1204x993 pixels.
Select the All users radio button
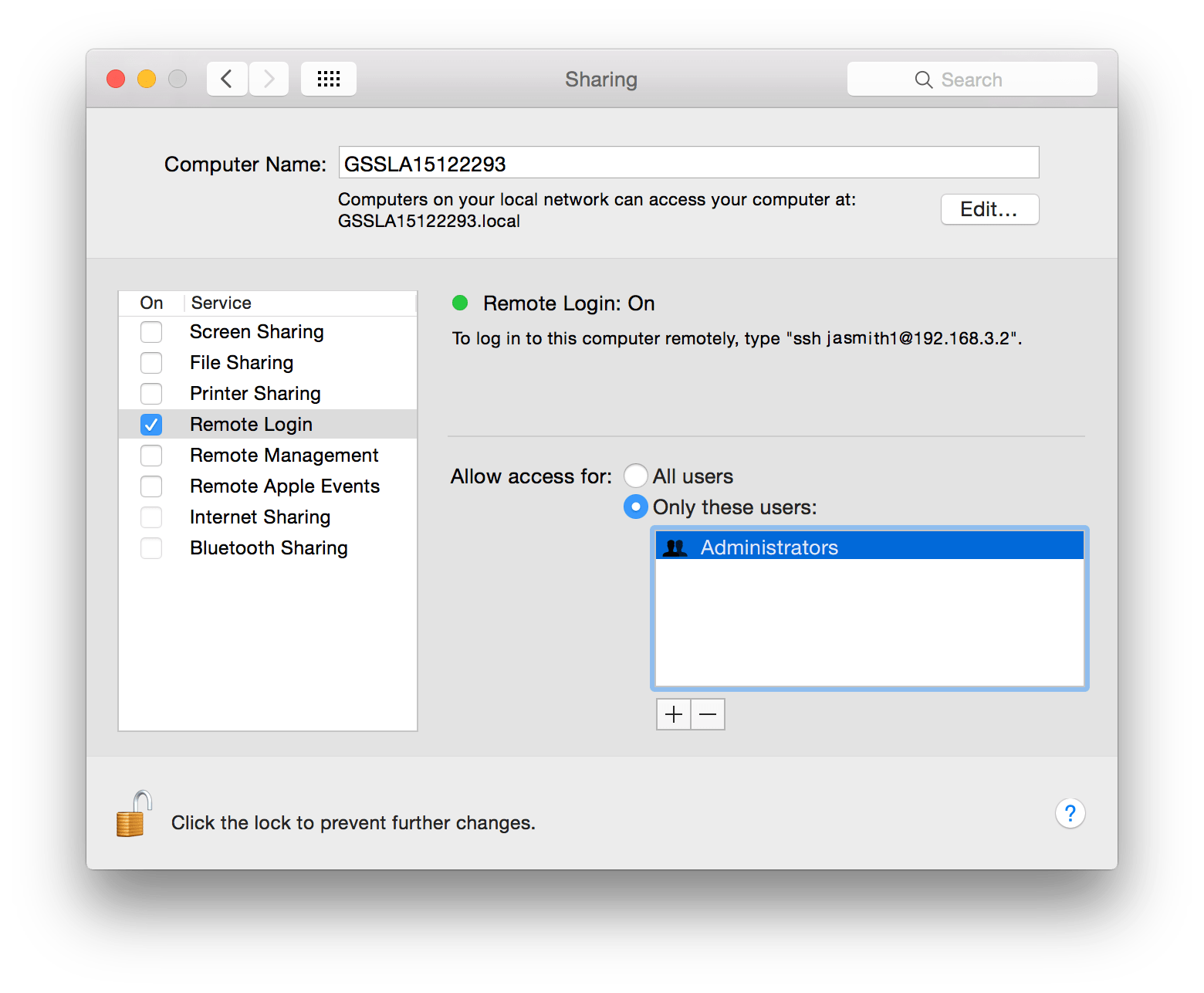click(634, 476)
